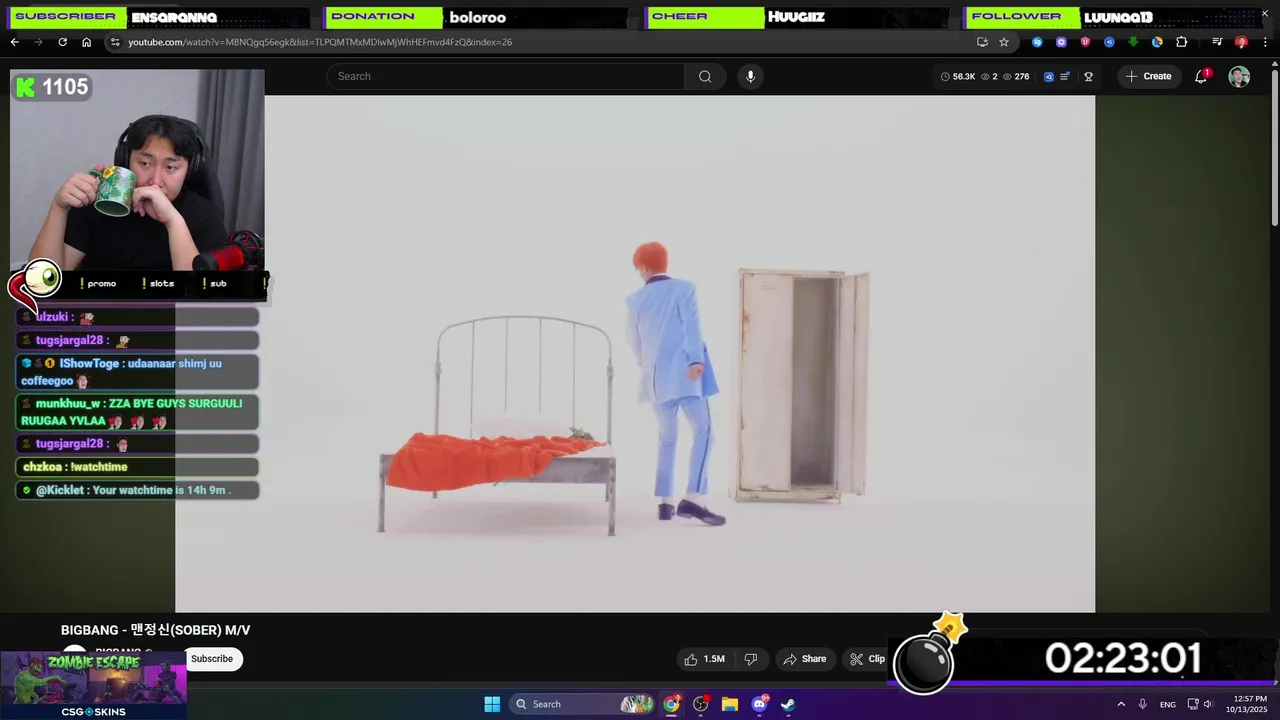Go back using browser back arrow
This screenshot has width=1280, height=720.
(14, 42)
